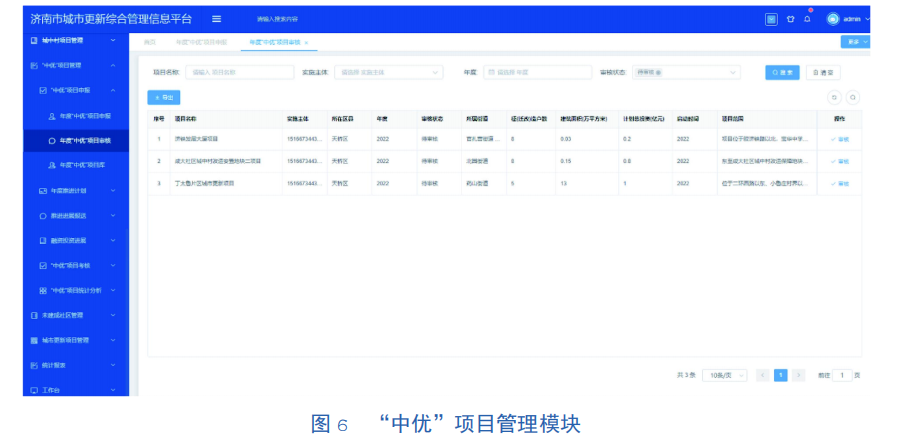The width and height of the screenshot is (906, 447).
Task: Open the 实施主体 dropdown
Action: click(388, 73)
